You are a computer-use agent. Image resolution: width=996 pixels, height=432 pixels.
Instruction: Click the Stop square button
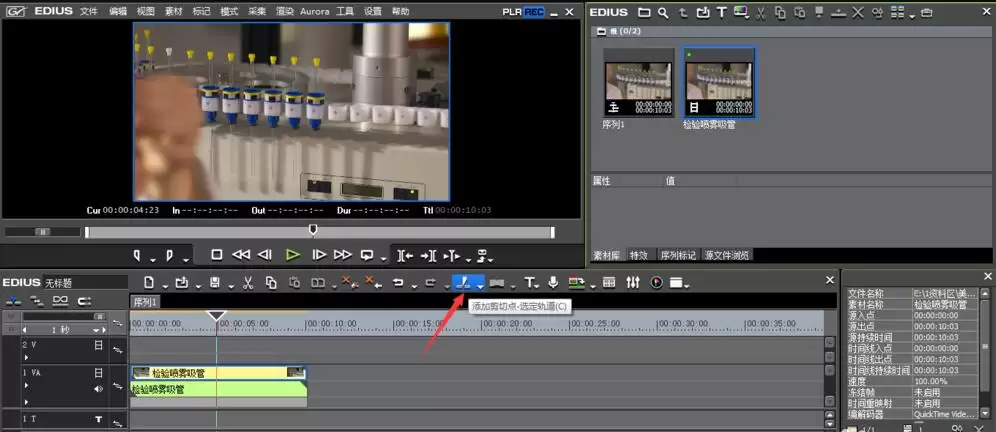tap(217, 255)
